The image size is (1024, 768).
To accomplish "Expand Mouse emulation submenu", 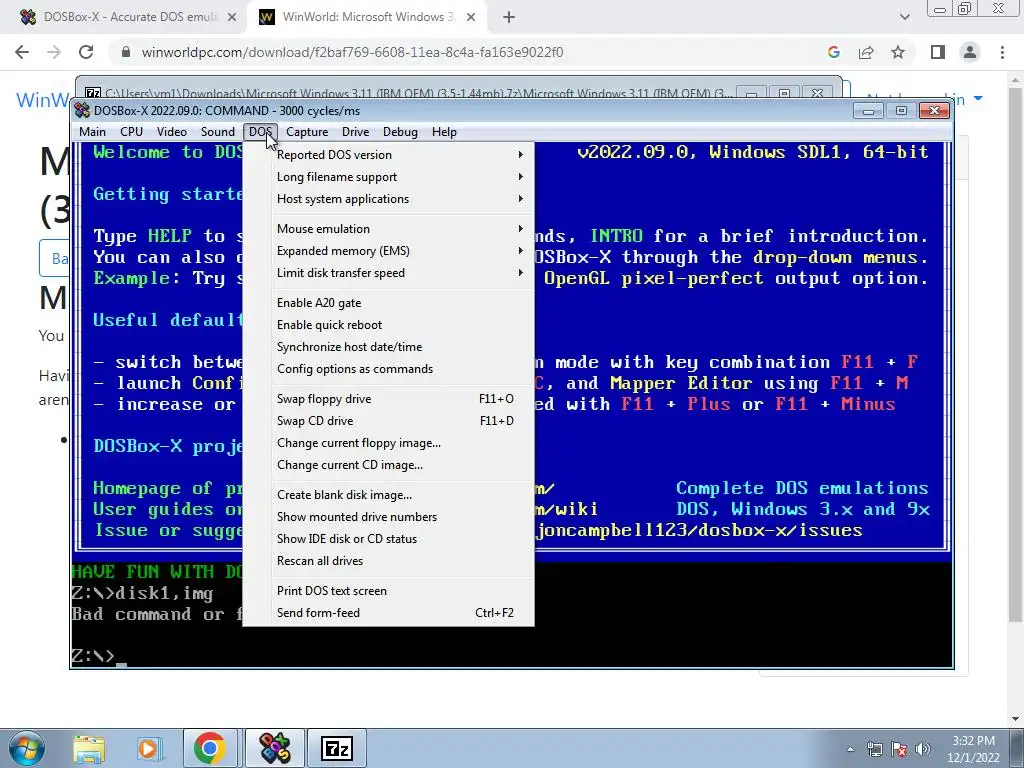I will pyautogui.click(x=389, y=229).
